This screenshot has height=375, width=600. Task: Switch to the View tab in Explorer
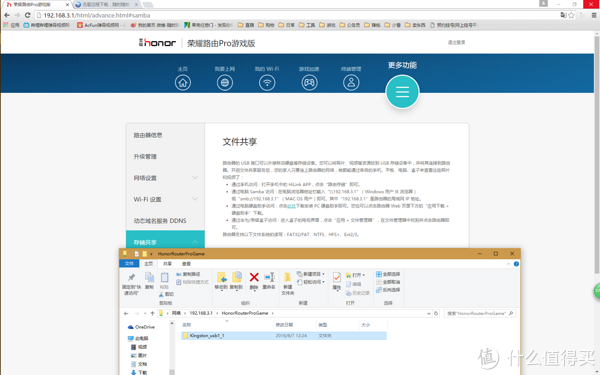[186, 264]
